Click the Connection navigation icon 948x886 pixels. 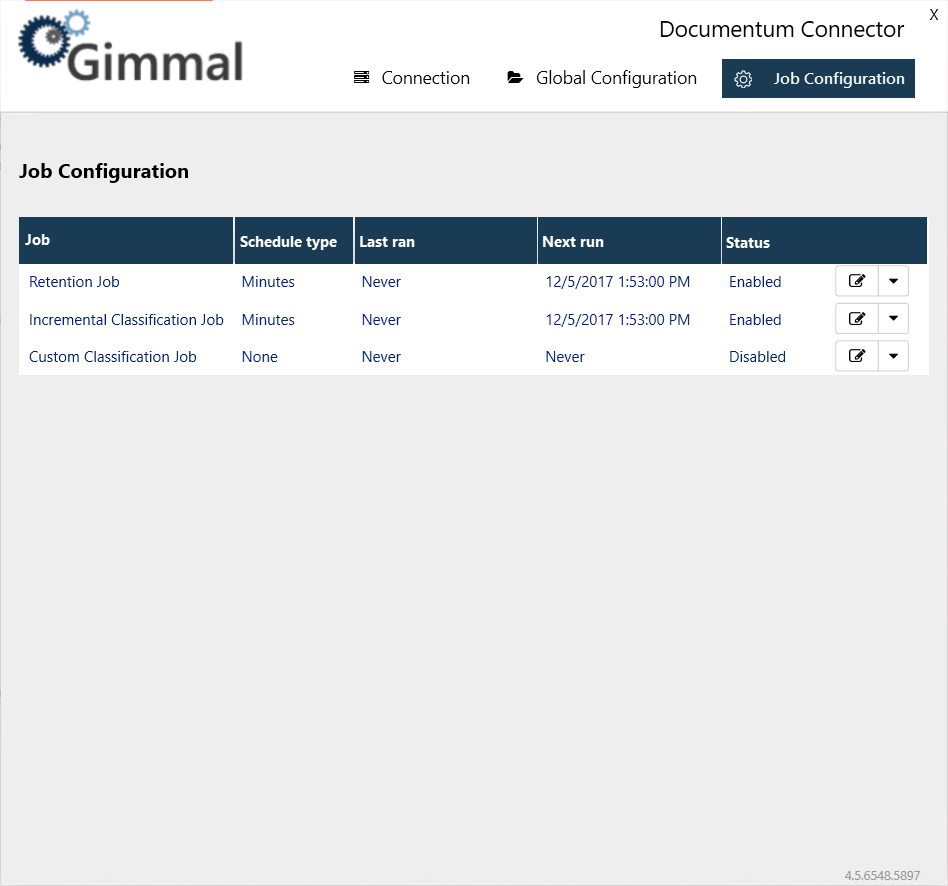point(361,77)
